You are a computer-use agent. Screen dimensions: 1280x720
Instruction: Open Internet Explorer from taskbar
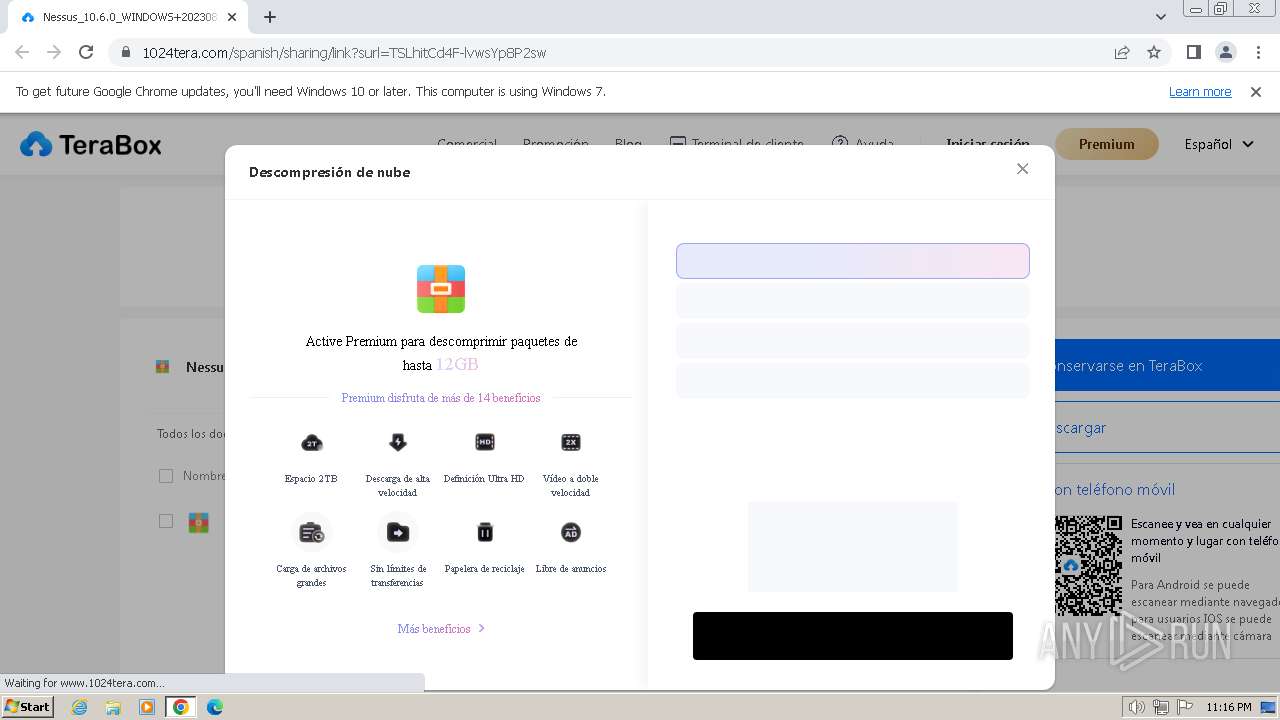pyautogui.click(x=80, y=707)
